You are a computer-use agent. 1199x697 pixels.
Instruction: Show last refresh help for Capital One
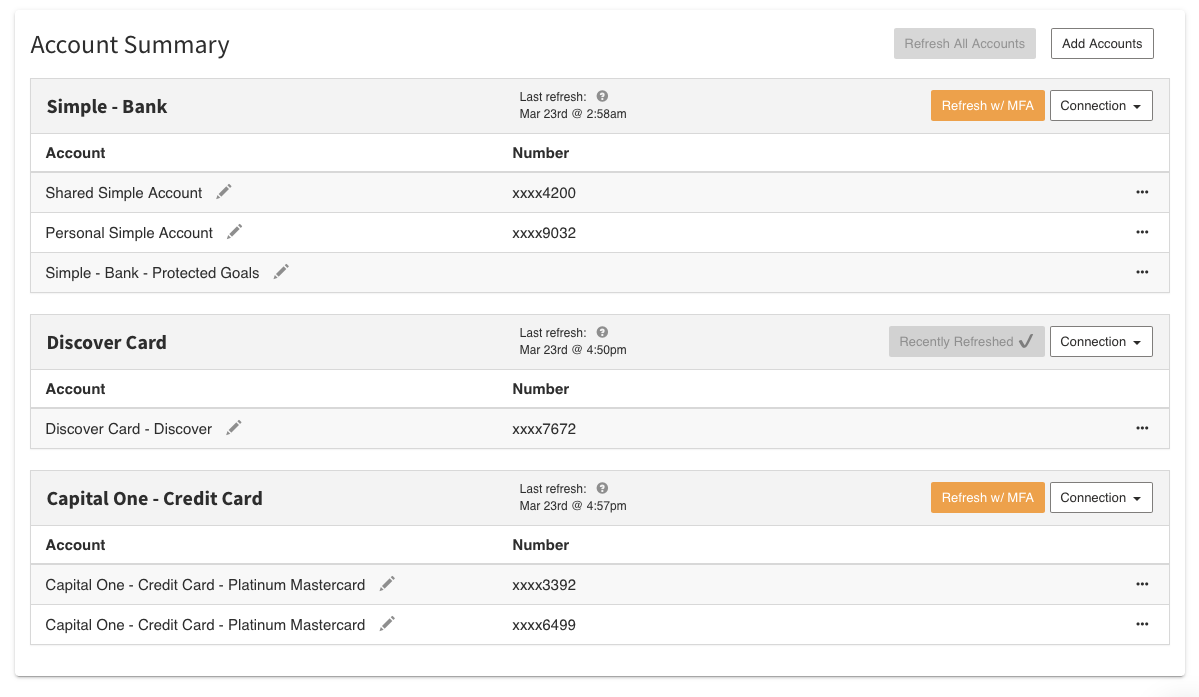[603, 488]
